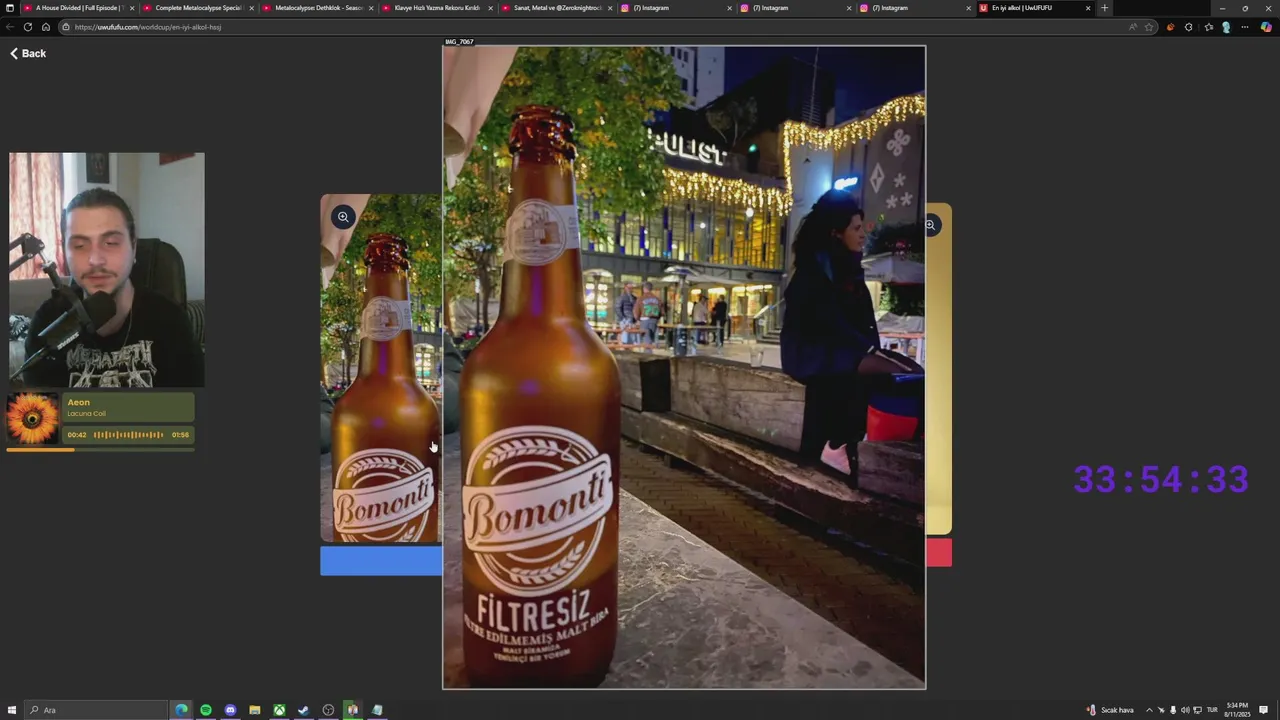Open the Copilot icon in browser toolbar
Screen dimensions: 1280x720
tap(1266, 27)
